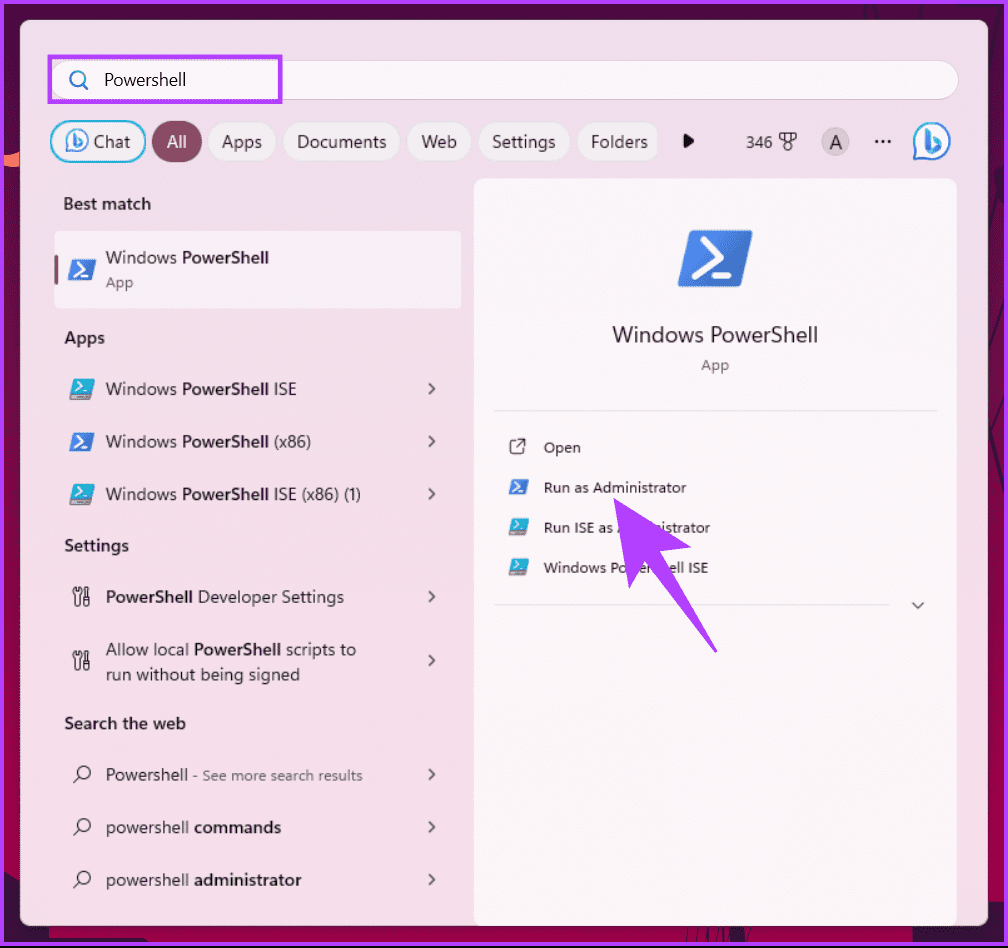
Task: Expand Windows PowerShell (x86) result chevron
Action: point(431,442)
